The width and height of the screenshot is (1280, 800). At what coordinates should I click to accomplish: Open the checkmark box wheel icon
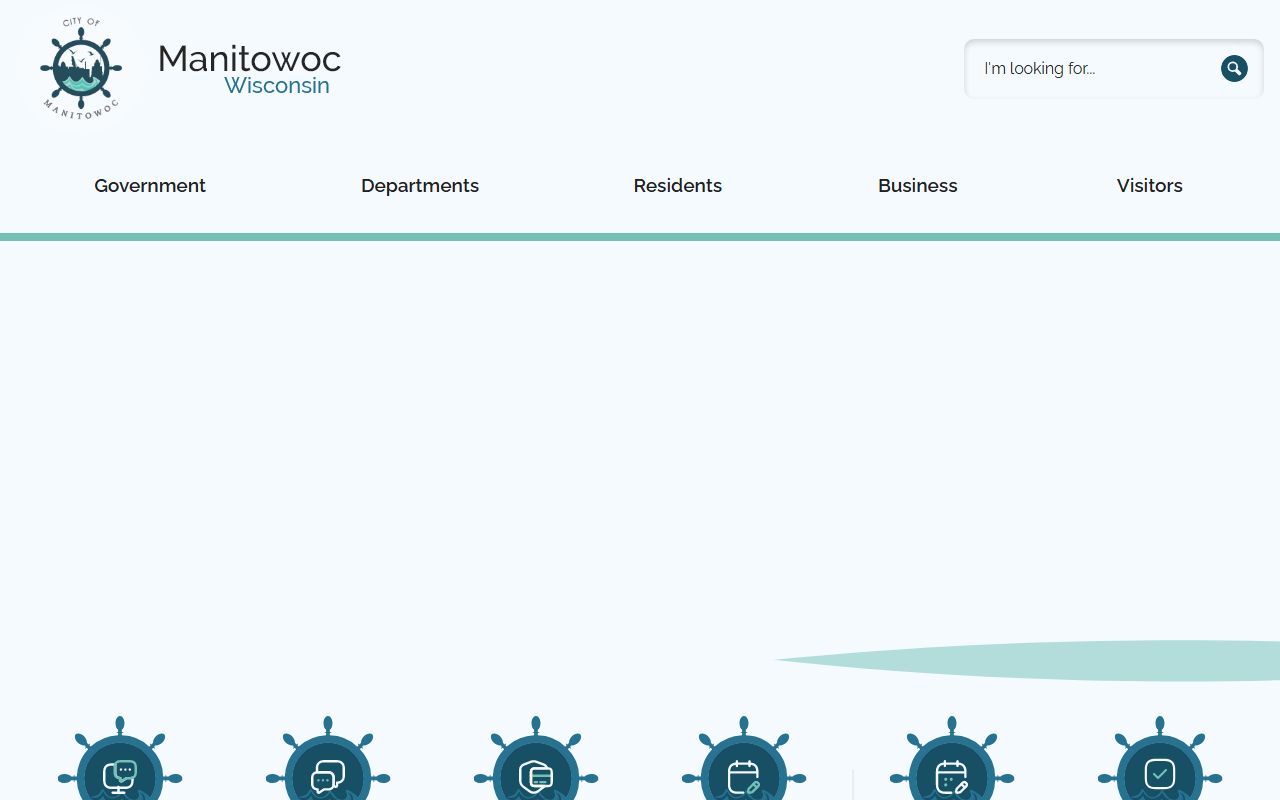click(1160, 760)
